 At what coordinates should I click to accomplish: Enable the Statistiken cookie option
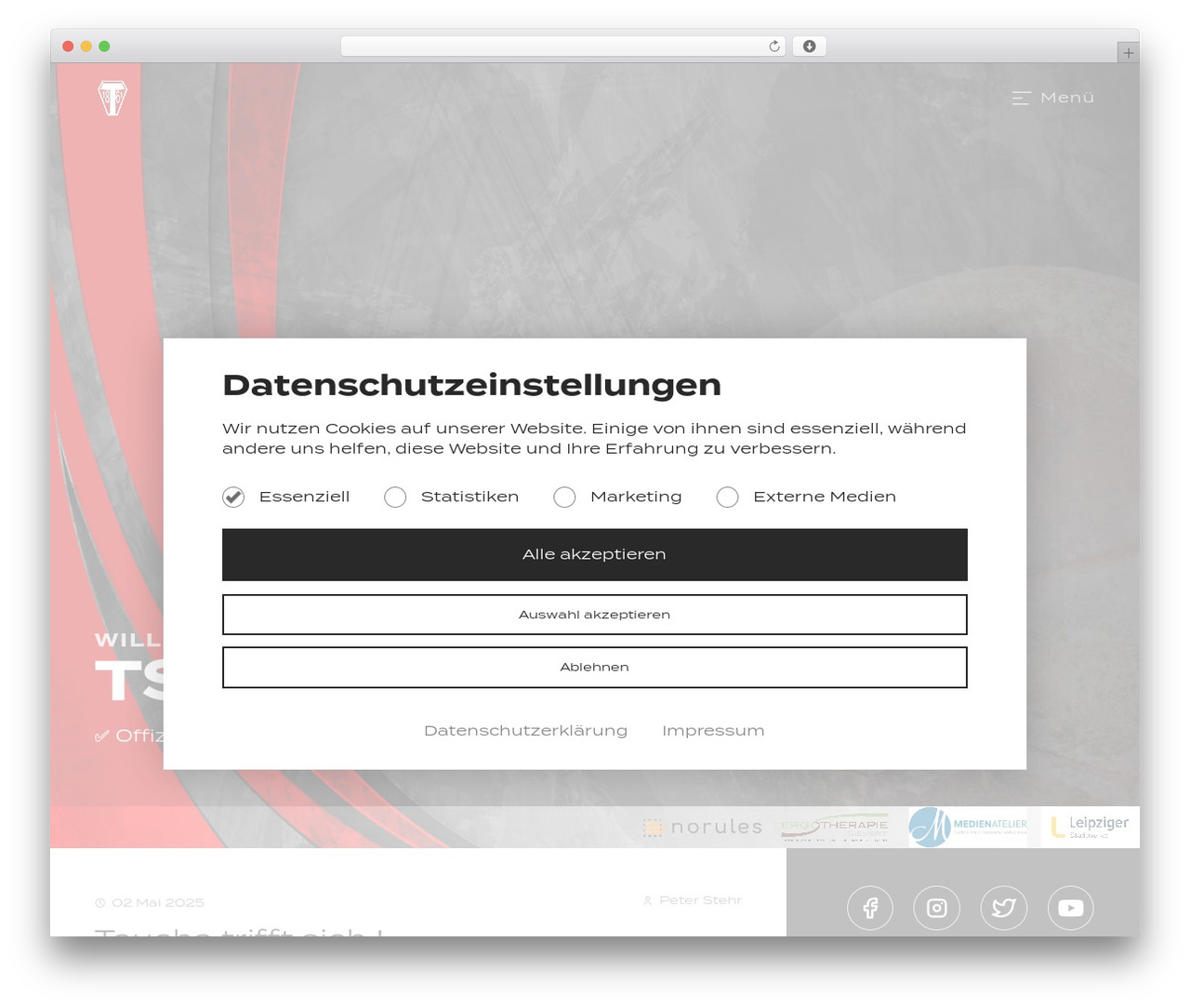point(395,497)
